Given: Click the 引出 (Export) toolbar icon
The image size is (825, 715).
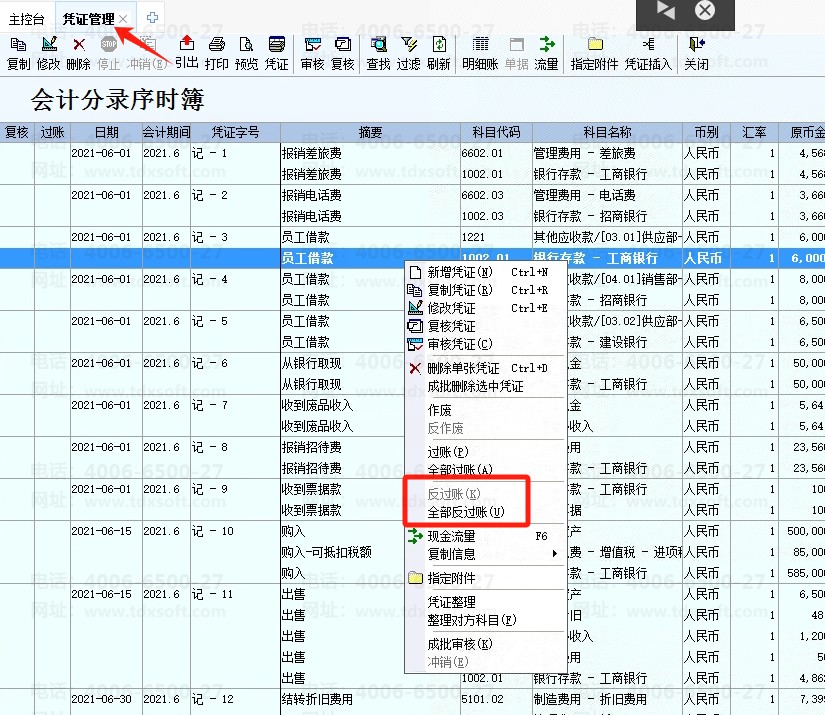Looking at the screenshot, I should click(187, 52).
